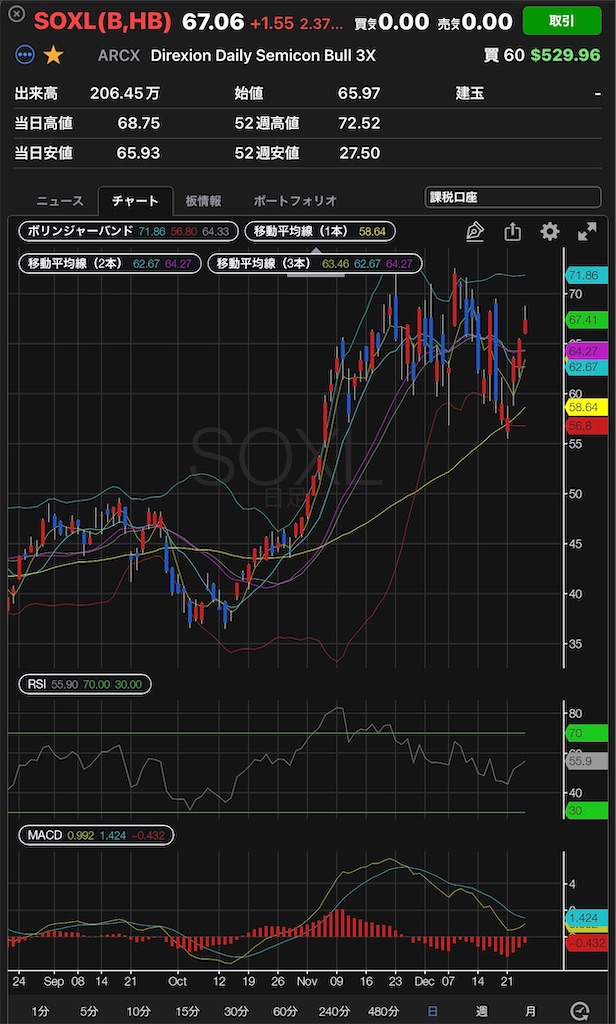Click the SOXL(B,HB) ticker symbol

pyautogui.click(x=103, y=22)
